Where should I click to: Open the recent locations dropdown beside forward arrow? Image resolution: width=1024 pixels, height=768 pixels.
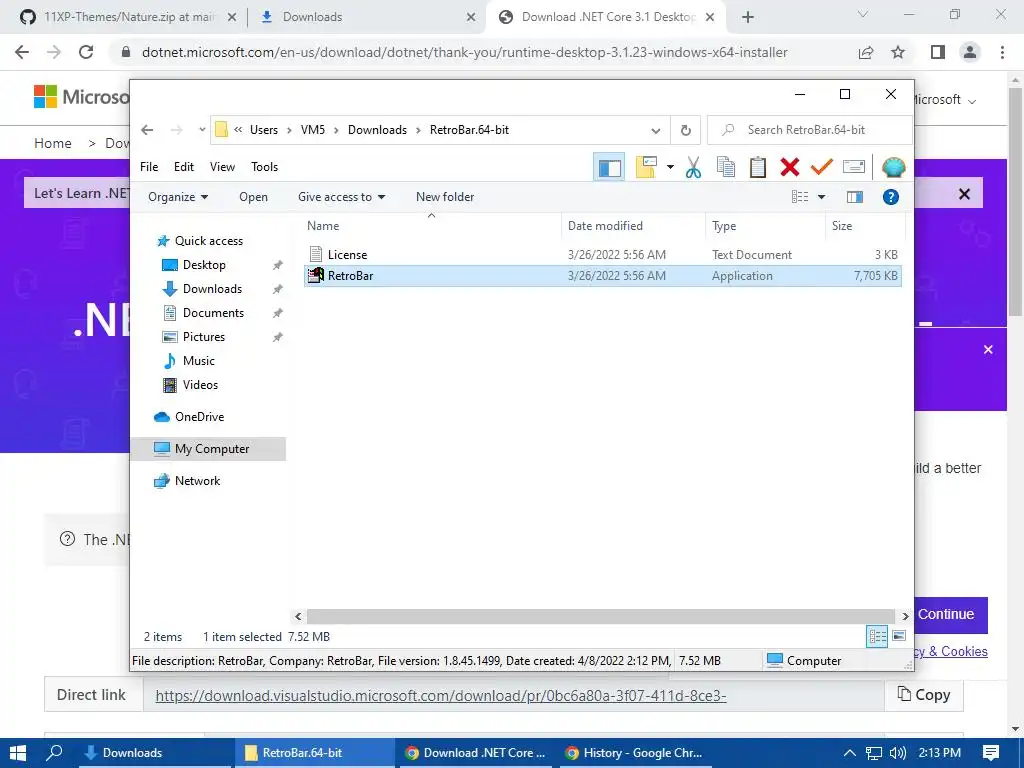point(202,130)
